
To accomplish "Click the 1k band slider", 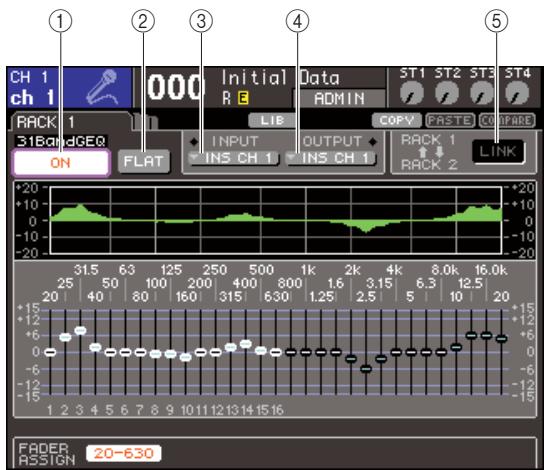I will click(306, 352).
